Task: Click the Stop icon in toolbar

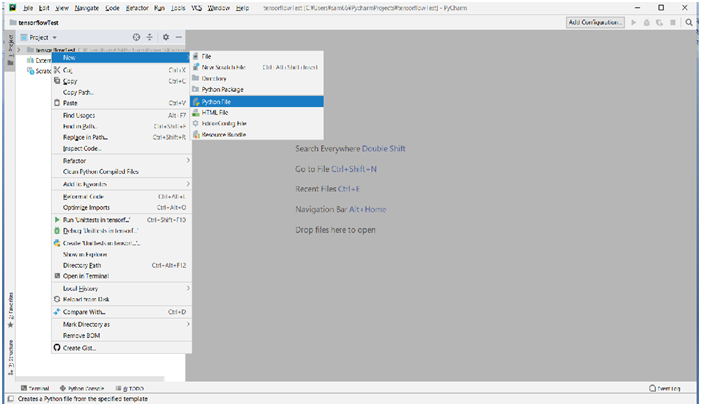Action: pyautogui.click(x=673, y=22)
